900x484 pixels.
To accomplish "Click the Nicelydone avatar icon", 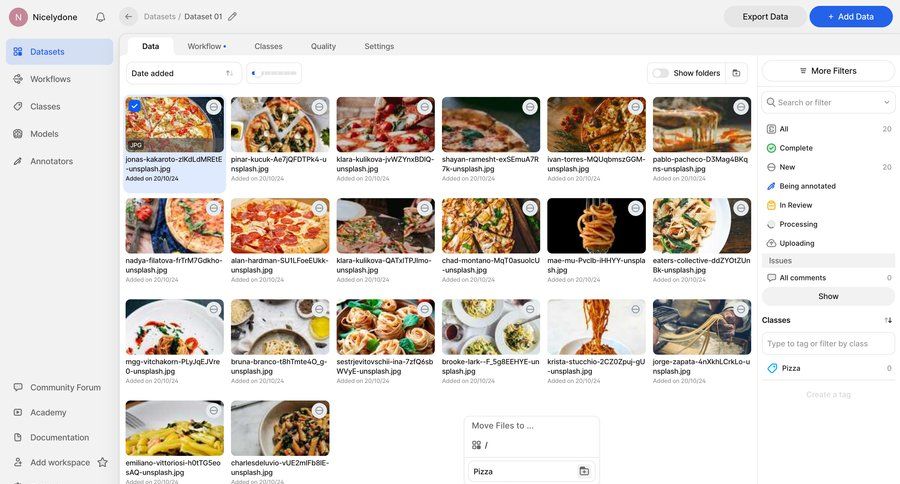I will pos(18,17).
